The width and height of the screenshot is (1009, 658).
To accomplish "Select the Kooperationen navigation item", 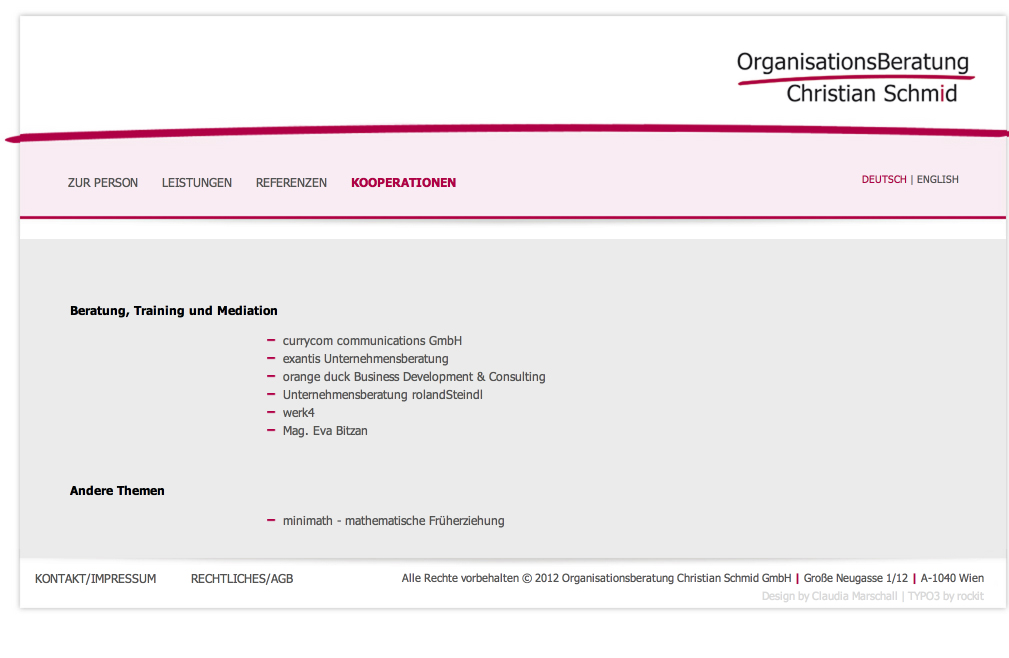I will 403,183.
